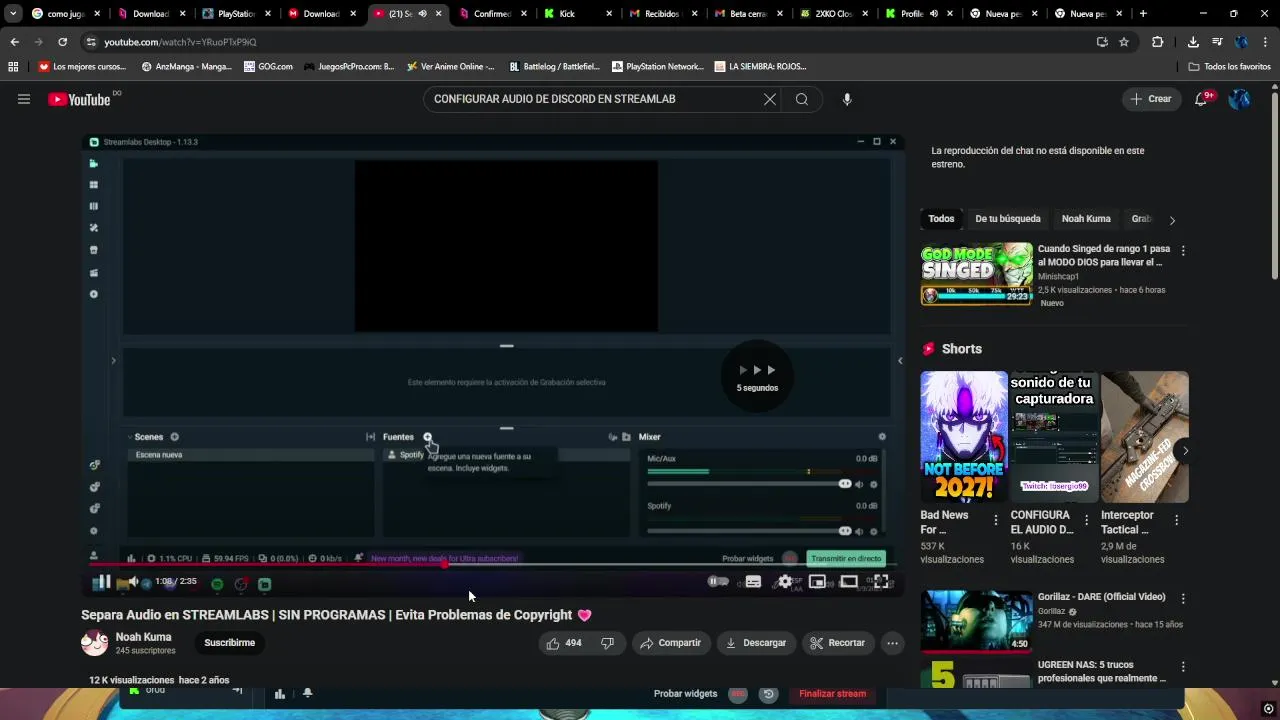Open the Chrome three-dot menu
The image size is (1280, 720).
coord(1265,42)
